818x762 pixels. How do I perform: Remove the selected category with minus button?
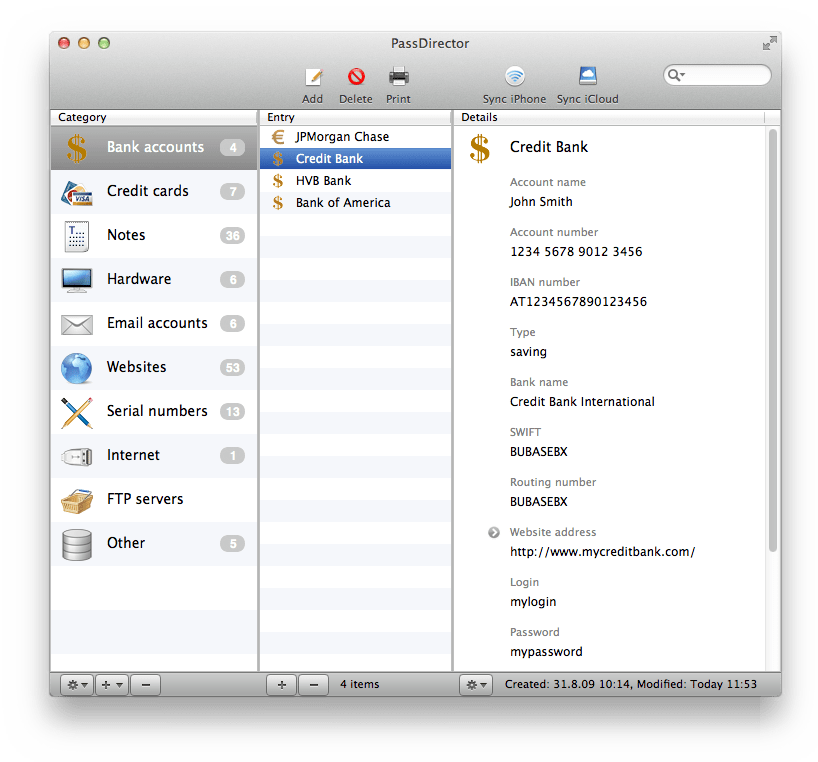point(145,684)
